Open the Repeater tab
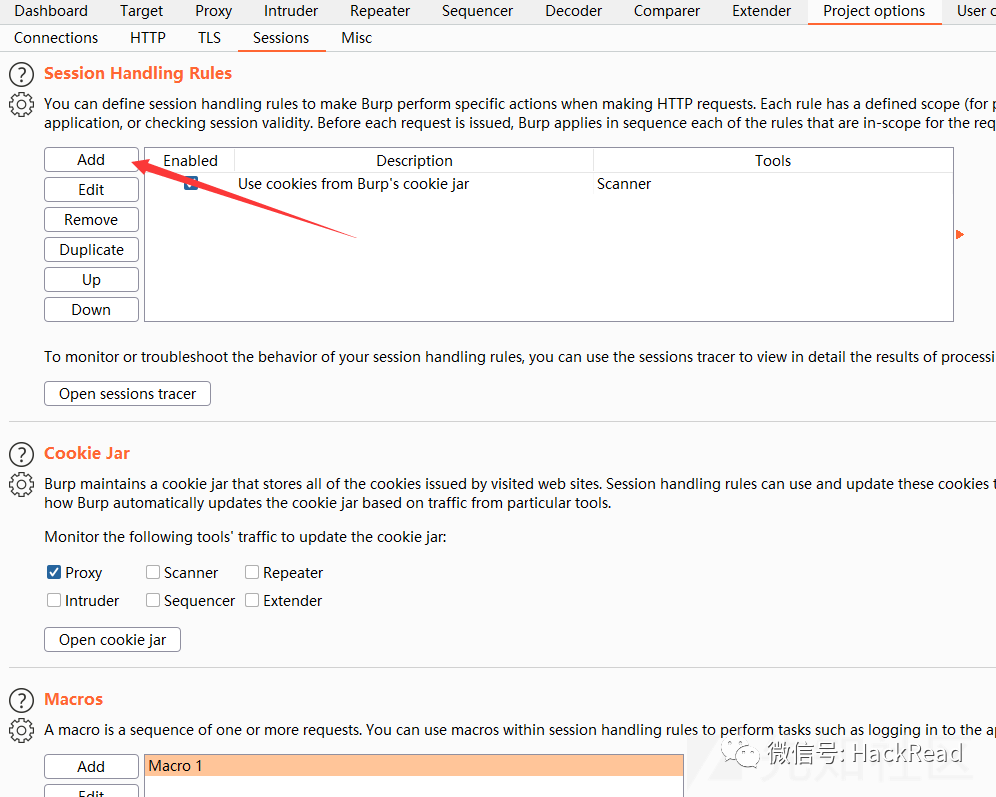996x797 pixels. [x=380, y=11]
